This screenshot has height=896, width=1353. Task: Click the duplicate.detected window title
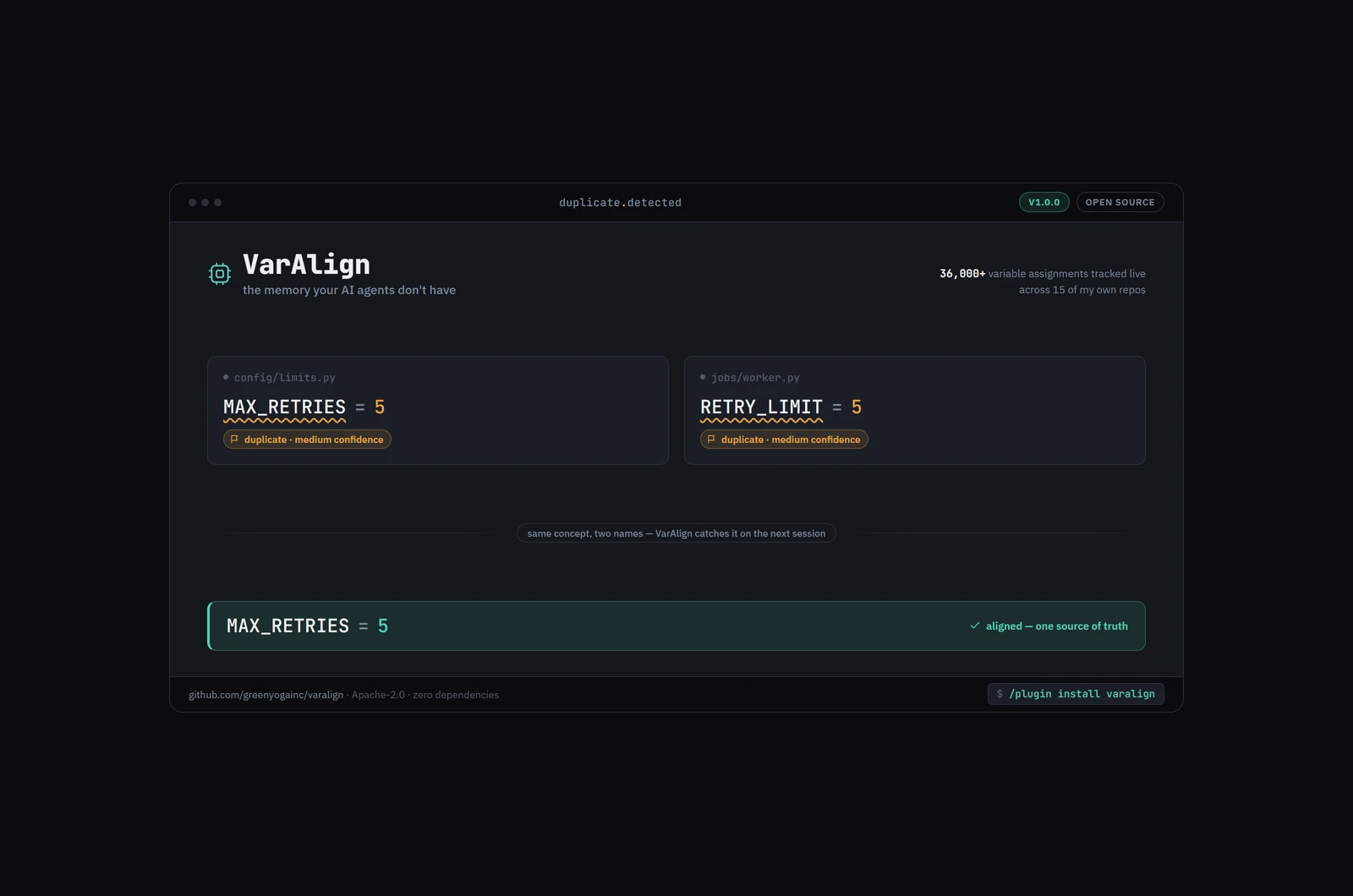pyautogui.click(x=620, y=203)
